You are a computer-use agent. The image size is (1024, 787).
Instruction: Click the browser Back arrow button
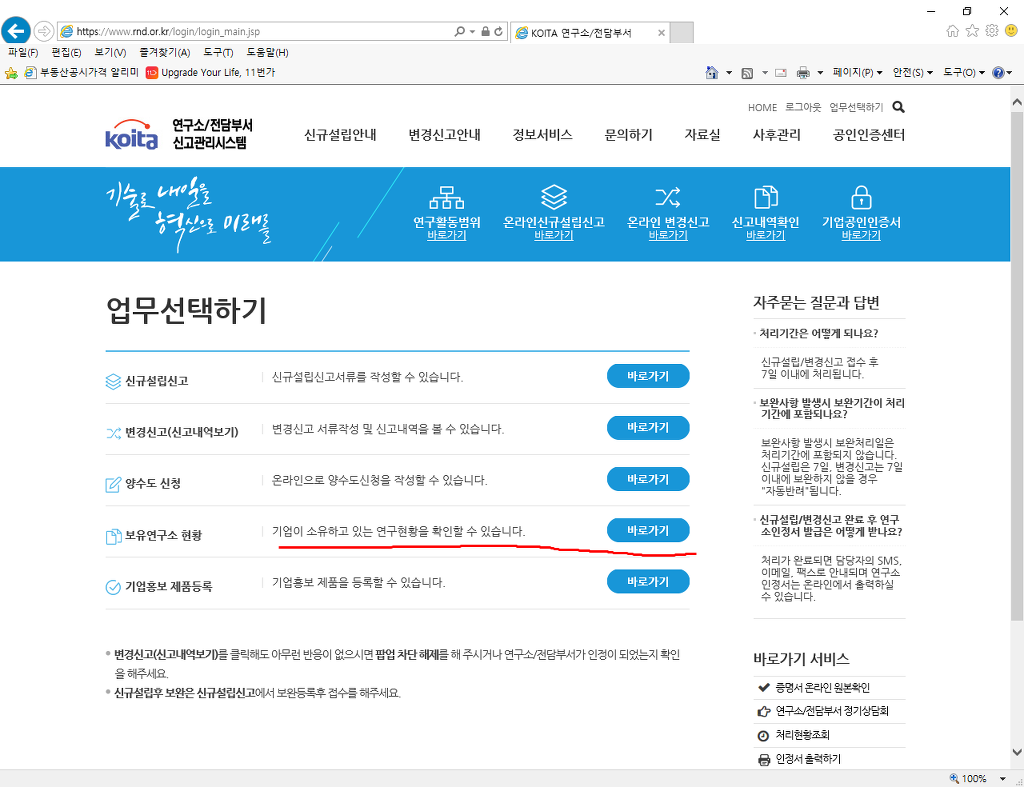point(16,31)
